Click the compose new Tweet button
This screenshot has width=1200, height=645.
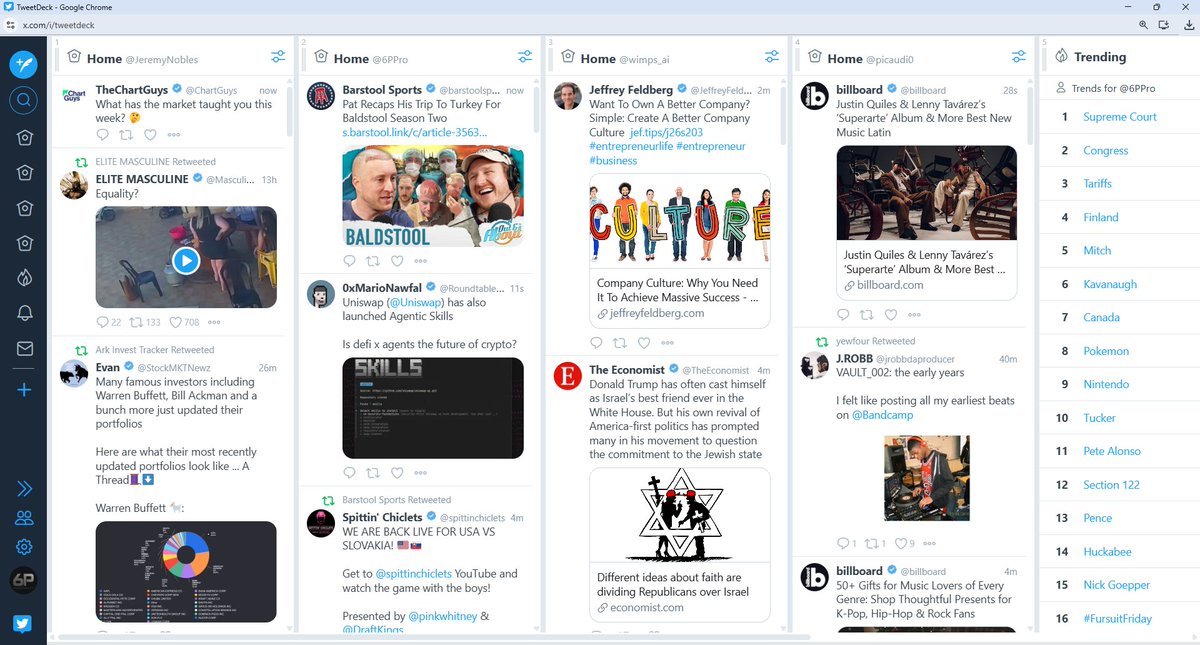[24, 64]
